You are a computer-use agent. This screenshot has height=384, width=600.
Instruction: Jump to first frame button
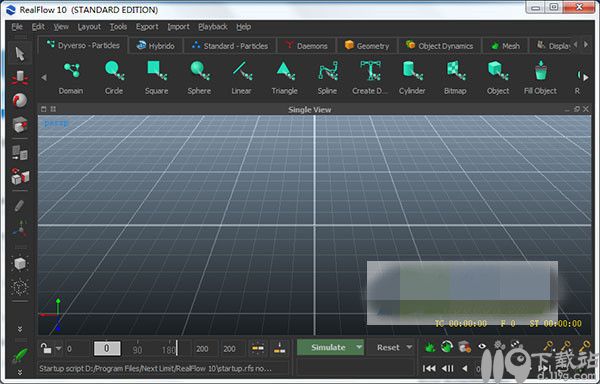[x=429, y=368]
